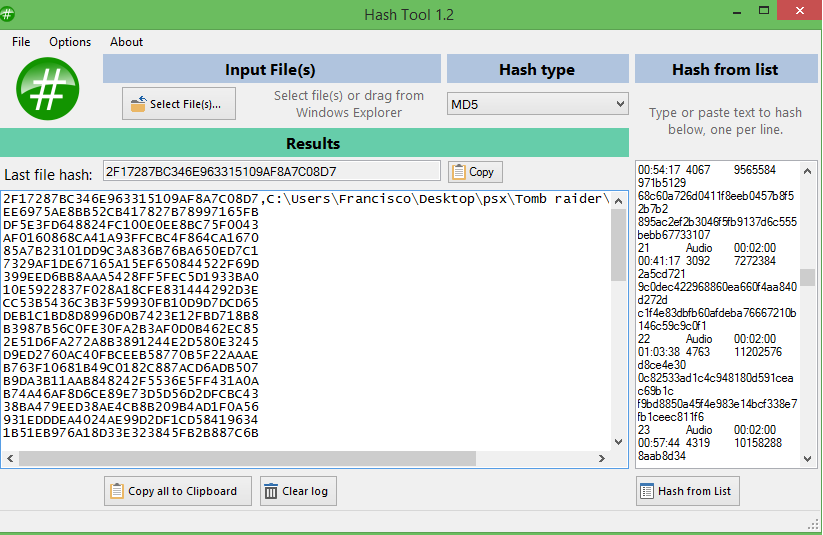823x535 pixels.
Task: Click the hash list scrollbar thumb
Action: pyautogui.click(x=807, y=277)
